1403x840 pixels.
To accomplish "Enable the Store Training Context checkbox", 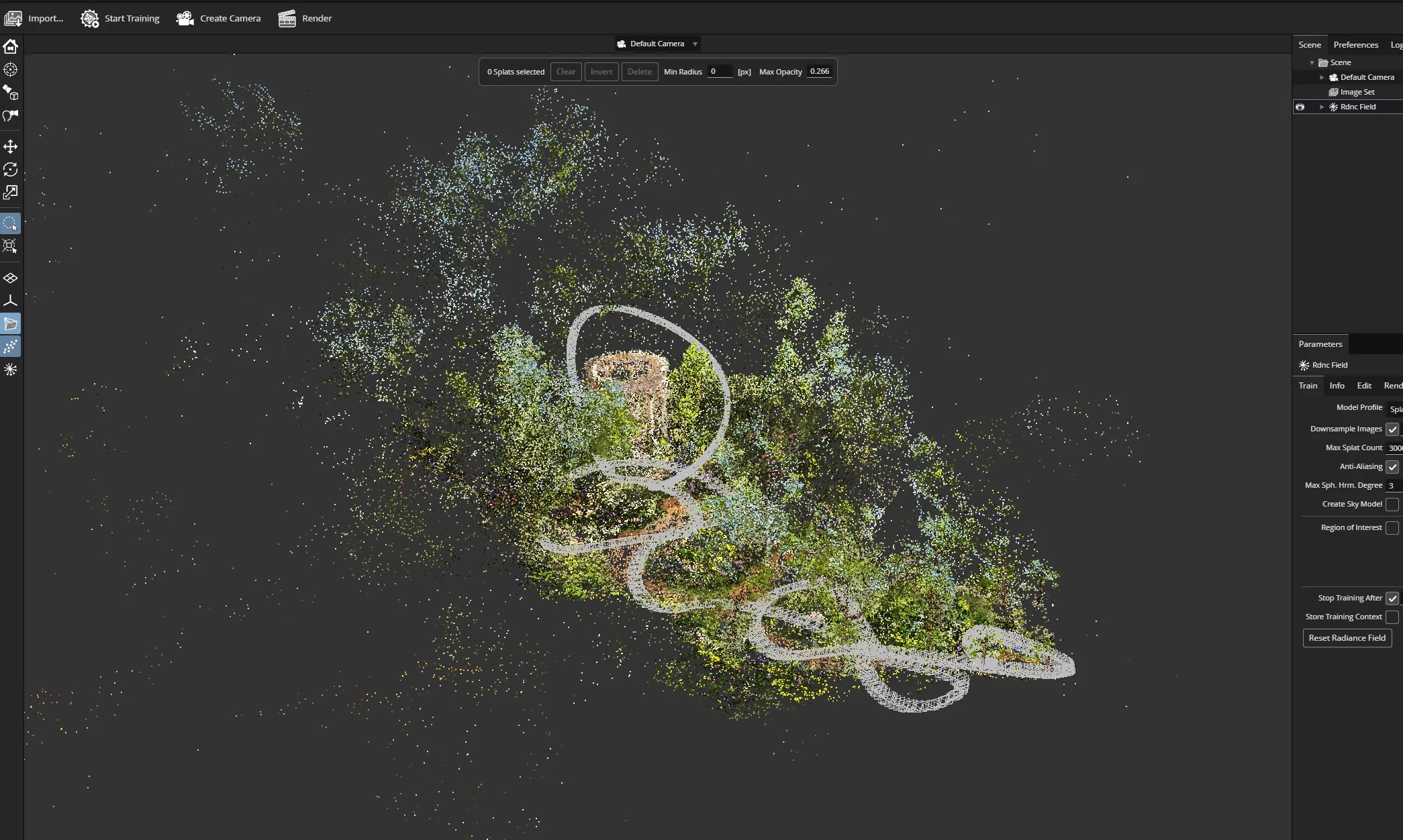I will pos(1392,617).
